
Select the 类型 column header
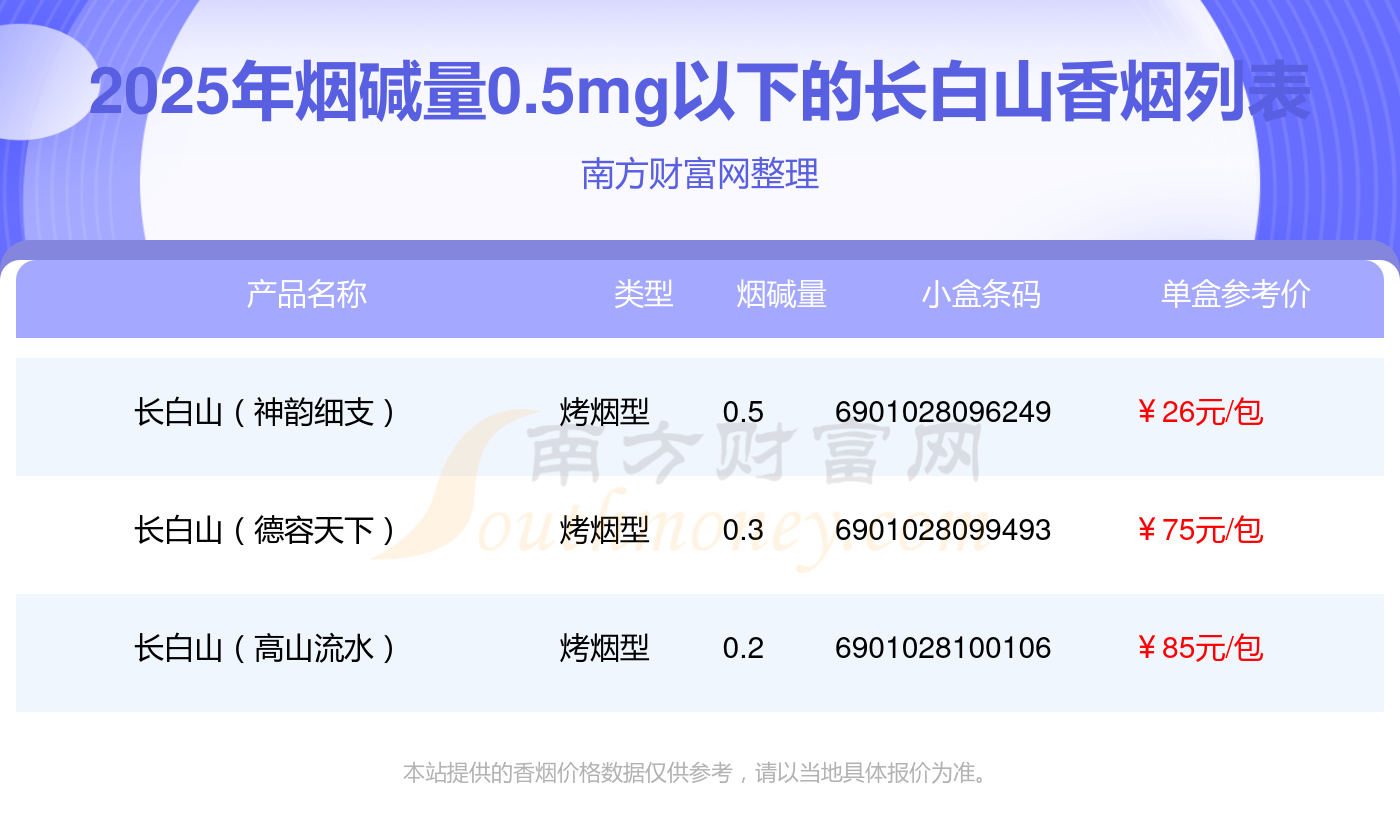pos(644,294)
